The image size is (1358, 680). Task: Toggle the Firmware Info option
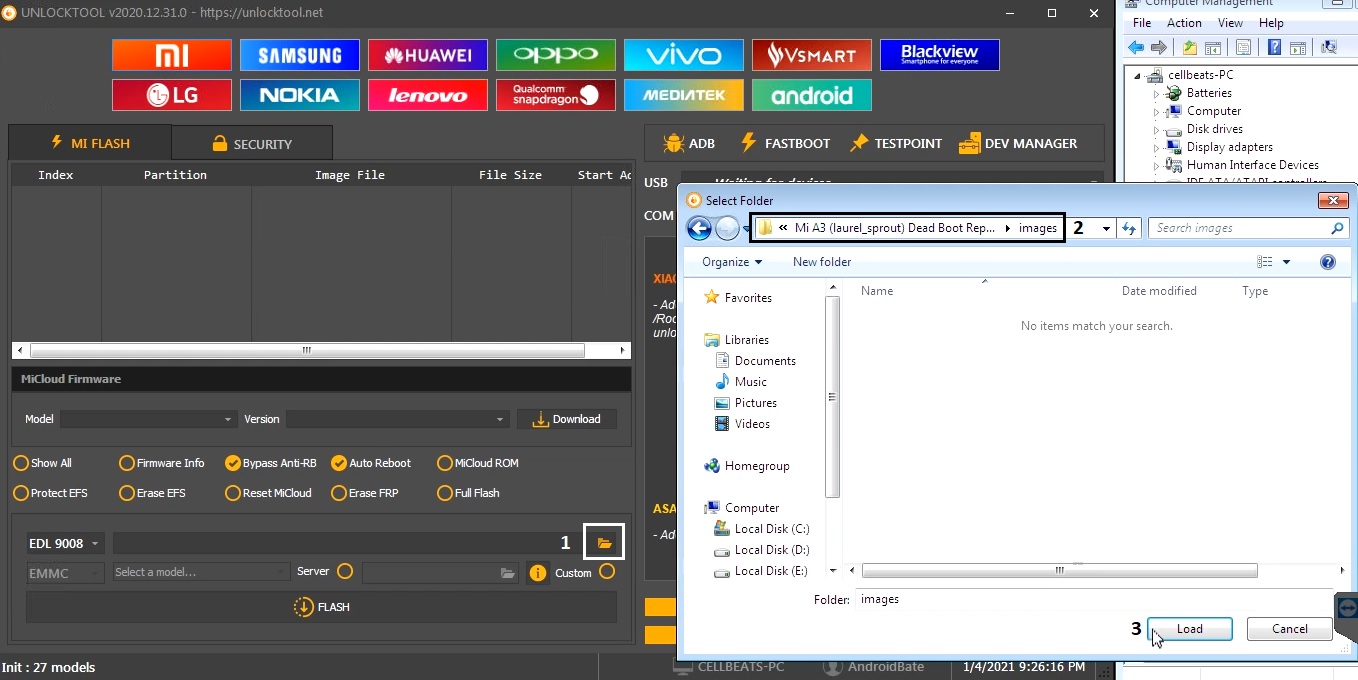[x=162, y=463]
